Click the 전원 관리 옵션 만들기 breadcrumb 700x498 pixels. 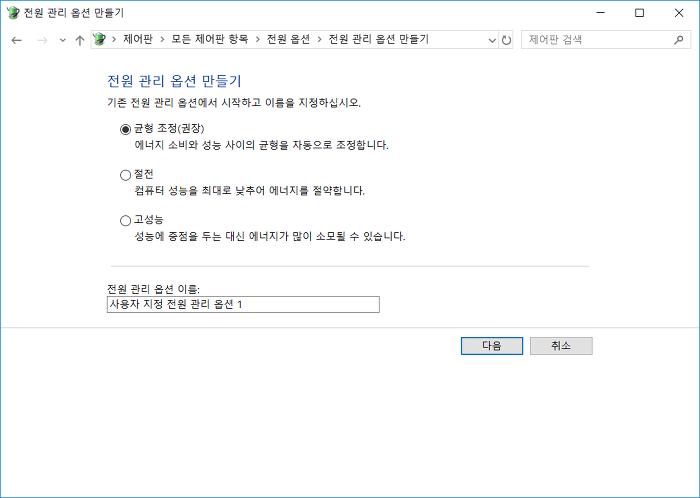tap(379, 39)
